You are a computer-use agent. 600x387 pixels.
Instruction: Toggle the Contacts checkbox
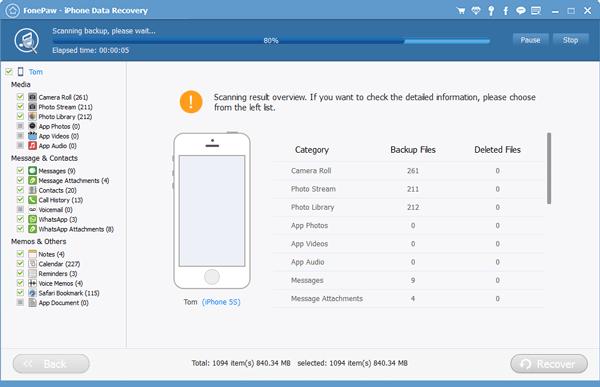[20, 190]
